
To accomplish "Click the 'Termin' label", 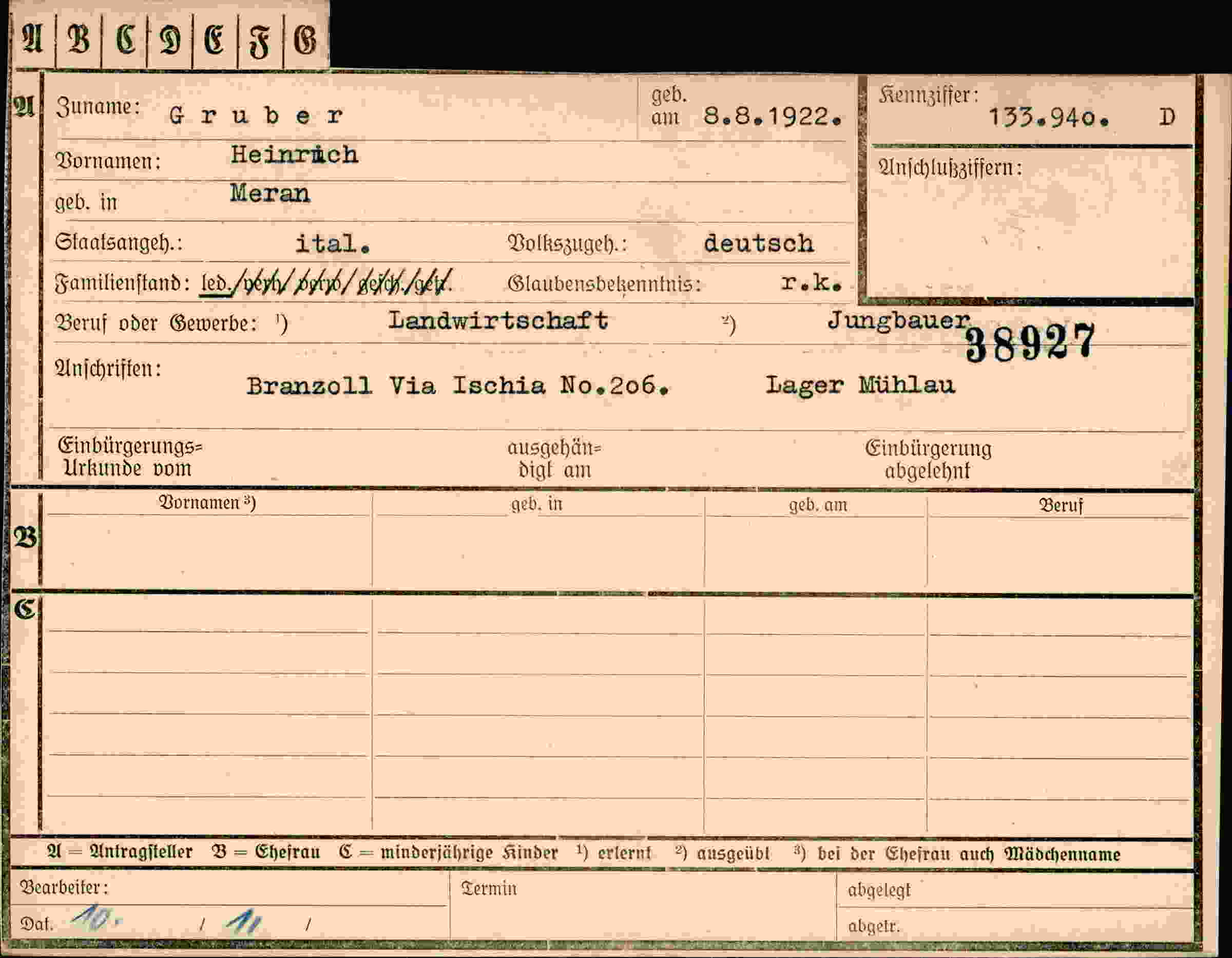I will (x=489, y=889).
